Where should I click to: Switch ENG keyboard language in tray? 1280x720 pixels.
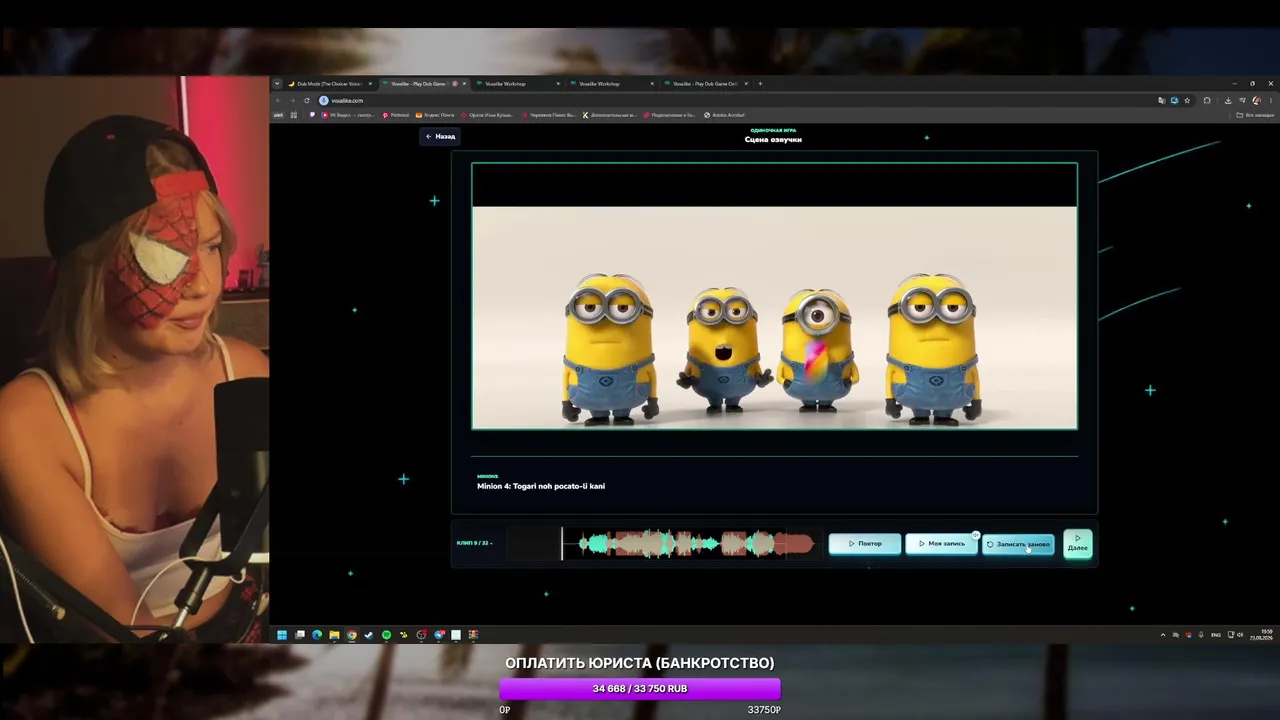tap(1216, 634)
